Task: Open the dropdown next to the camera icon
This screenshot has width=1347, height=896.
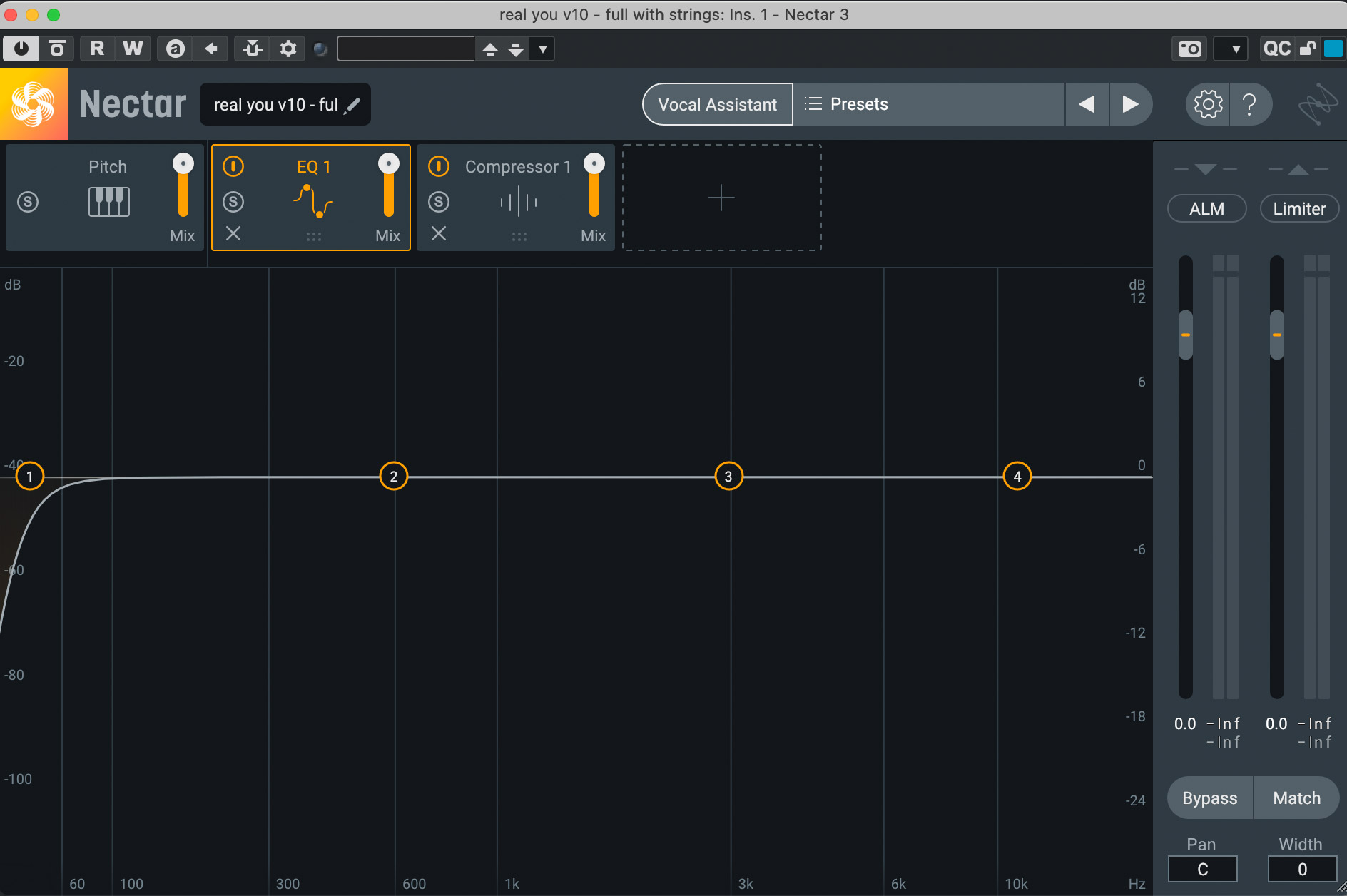Action: point(1231,49)
